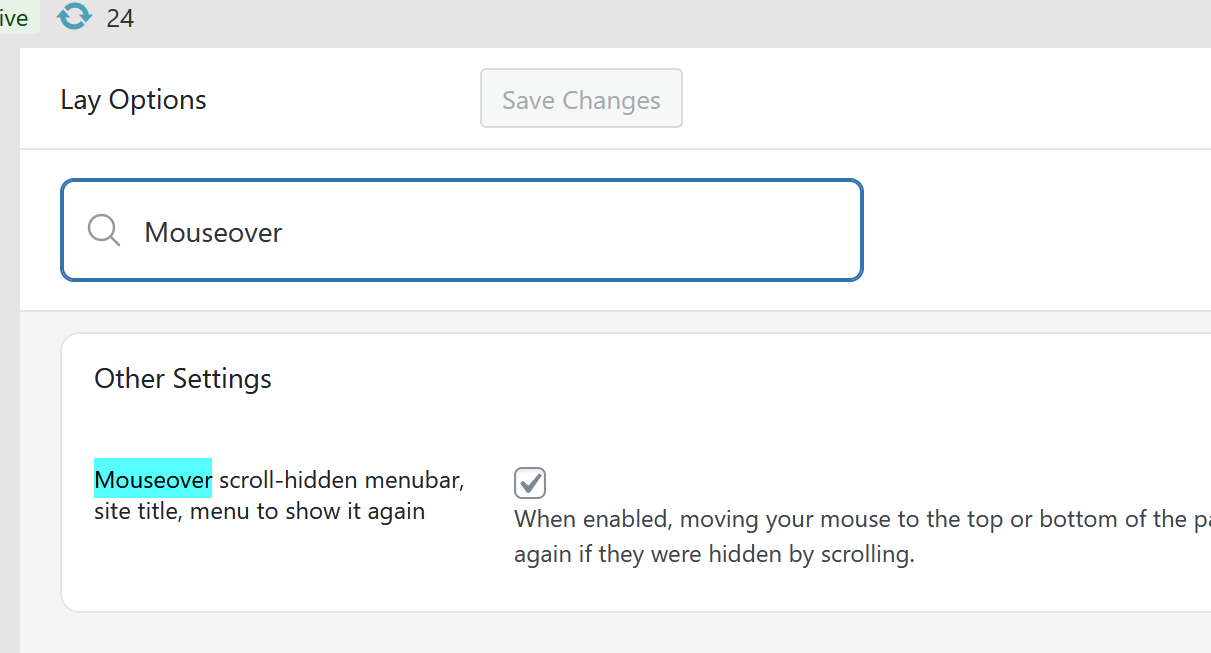1211x653 pixels.
Task: Click the magnifier icon in the search box
Action: 103,231
